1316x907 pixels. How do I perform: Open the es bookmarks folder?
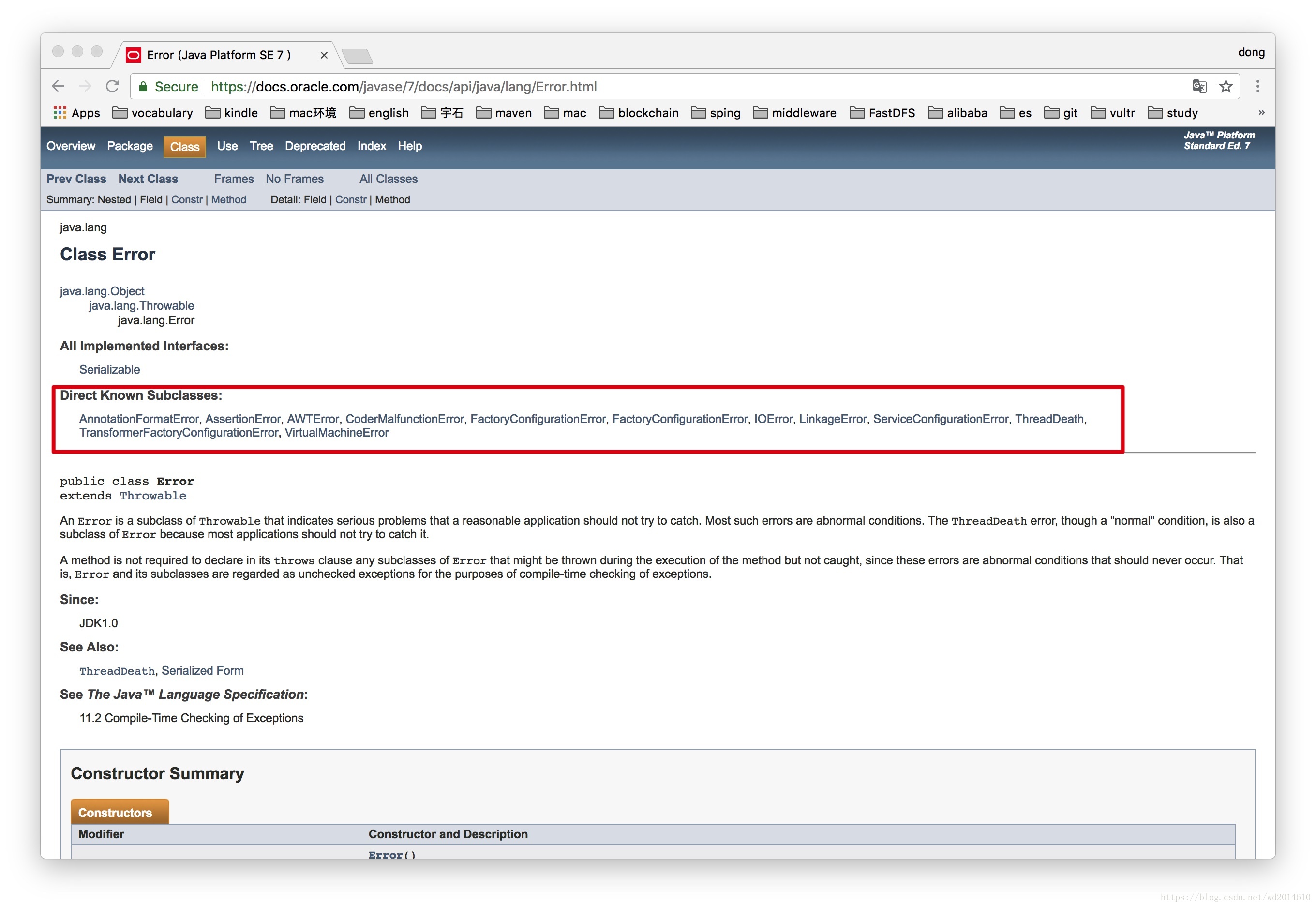(1016, 113)
